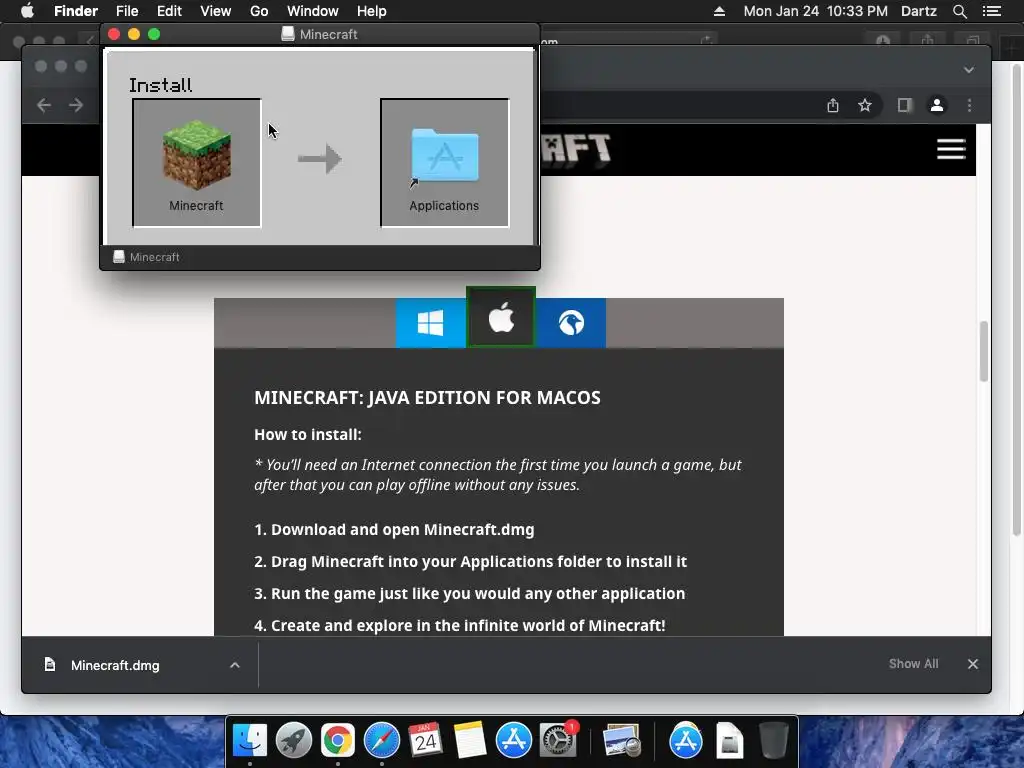Expand the Chrome tab search chevron
The width and height of the screenshot is (1024, 768).
[968, 69]
